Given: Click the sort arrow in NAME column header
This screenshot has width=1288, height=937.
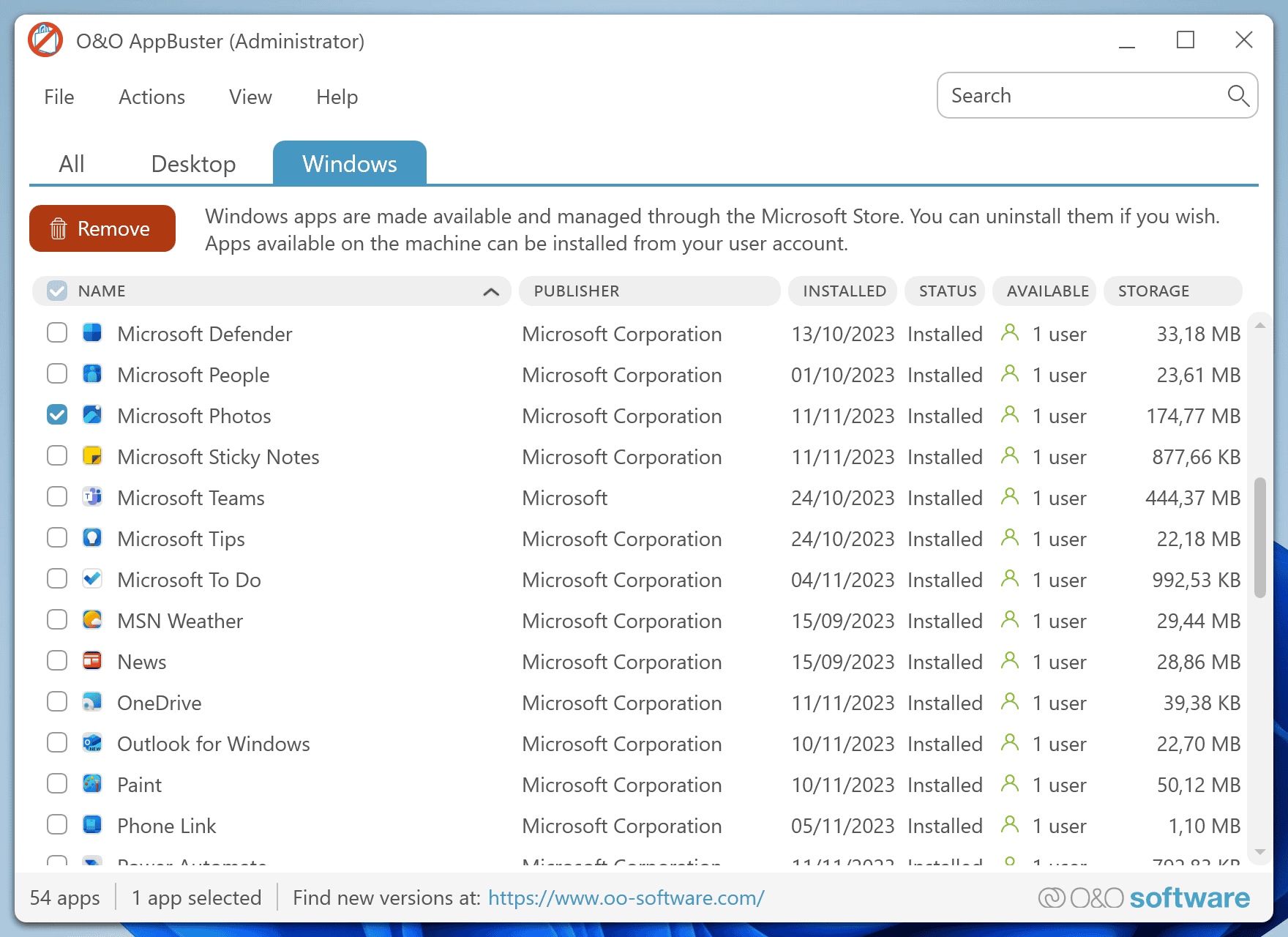Looking at the screenshot, I should pos(491,291).
